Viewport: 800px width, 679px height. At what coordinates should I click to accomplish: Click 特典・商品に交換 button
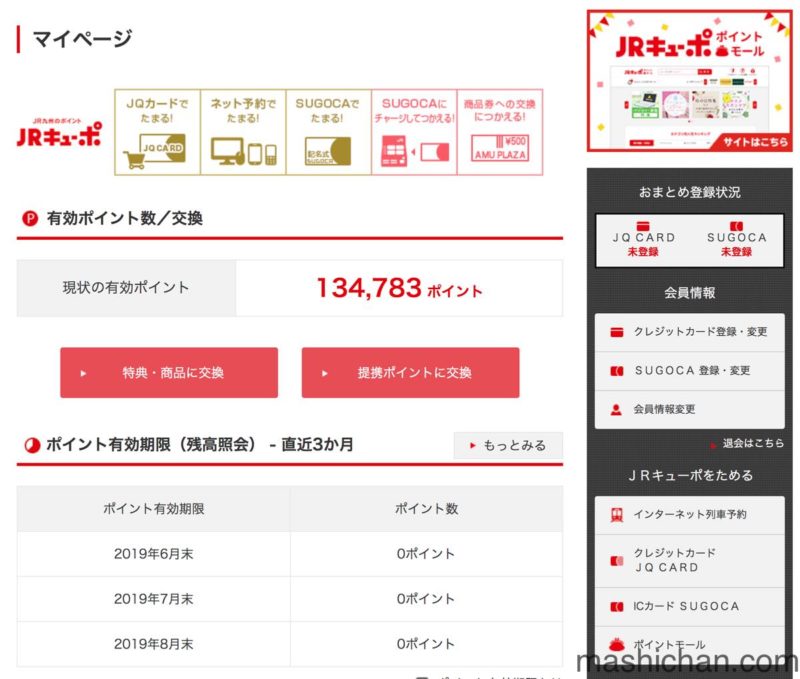pos(169,373)
